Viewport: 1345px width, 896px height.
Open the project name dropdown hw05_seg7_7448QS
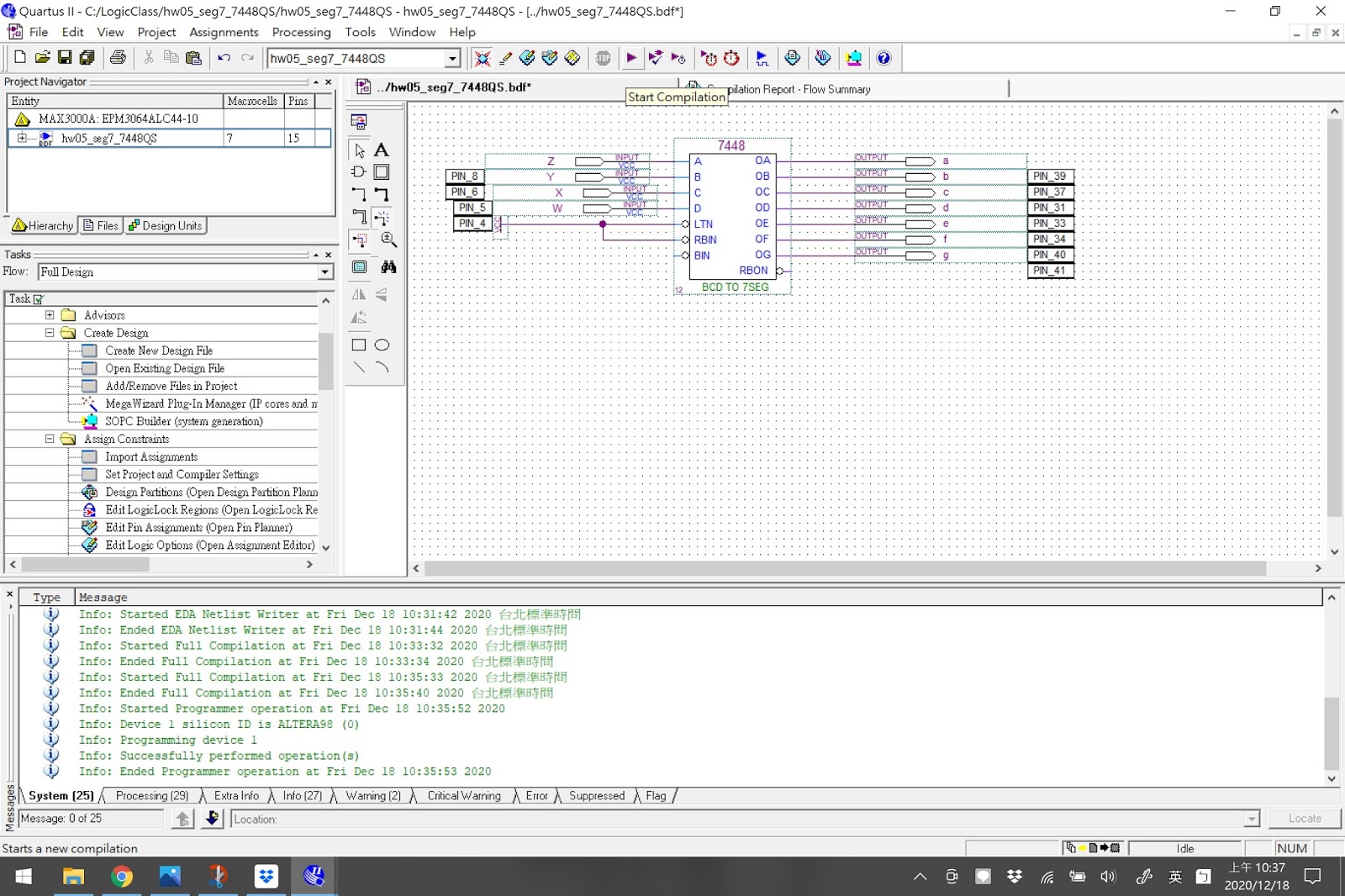[x=452, y=58]
